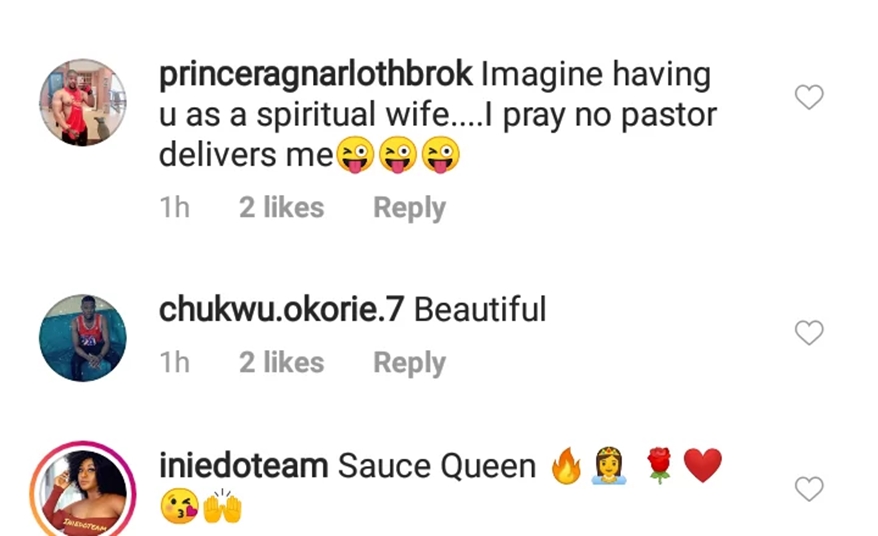View the 2 likes under the "Beautiful" comment
The image size is (878, 536).
pos(281,362)
